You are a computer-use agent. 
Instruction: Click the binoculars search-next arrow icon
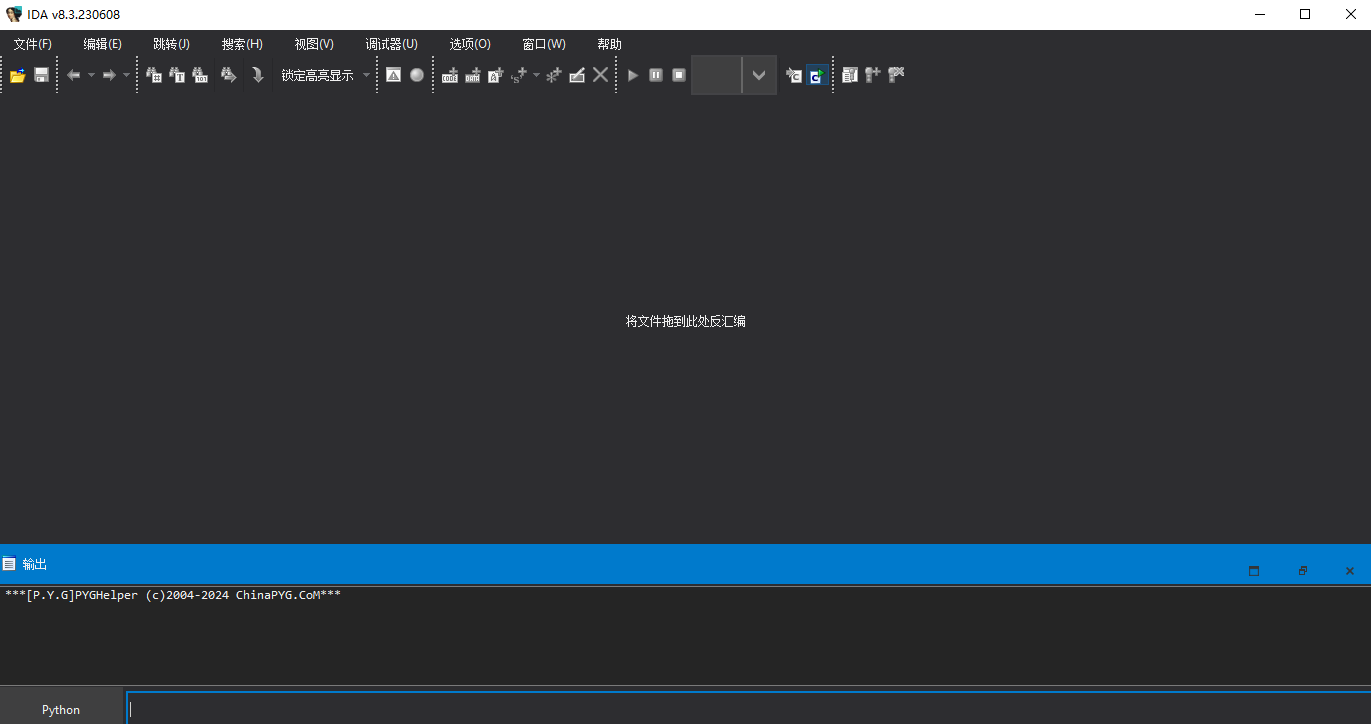coord(229,75)
